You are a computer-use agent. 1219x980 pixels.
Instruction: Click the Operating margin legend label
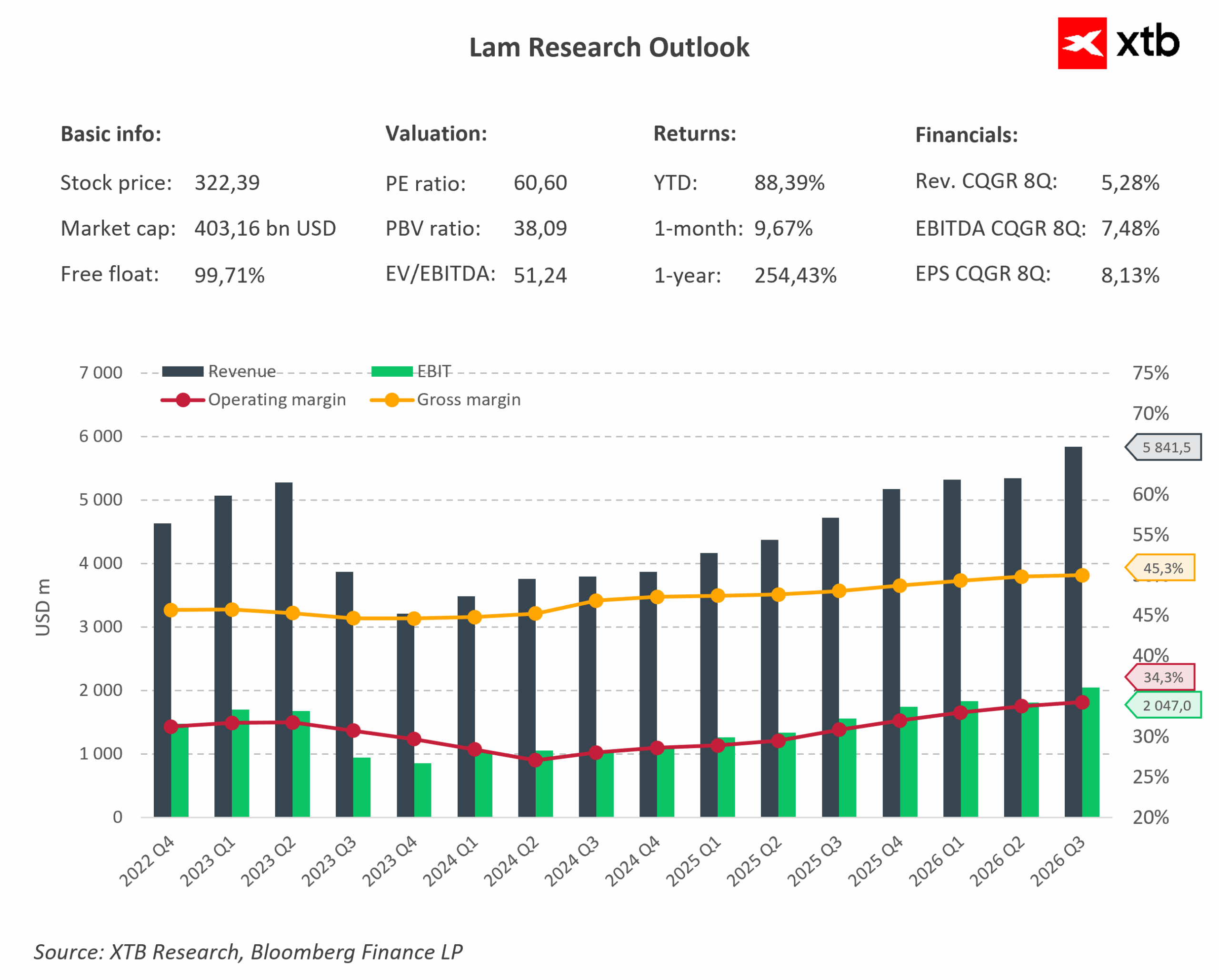tap(277, 400)
